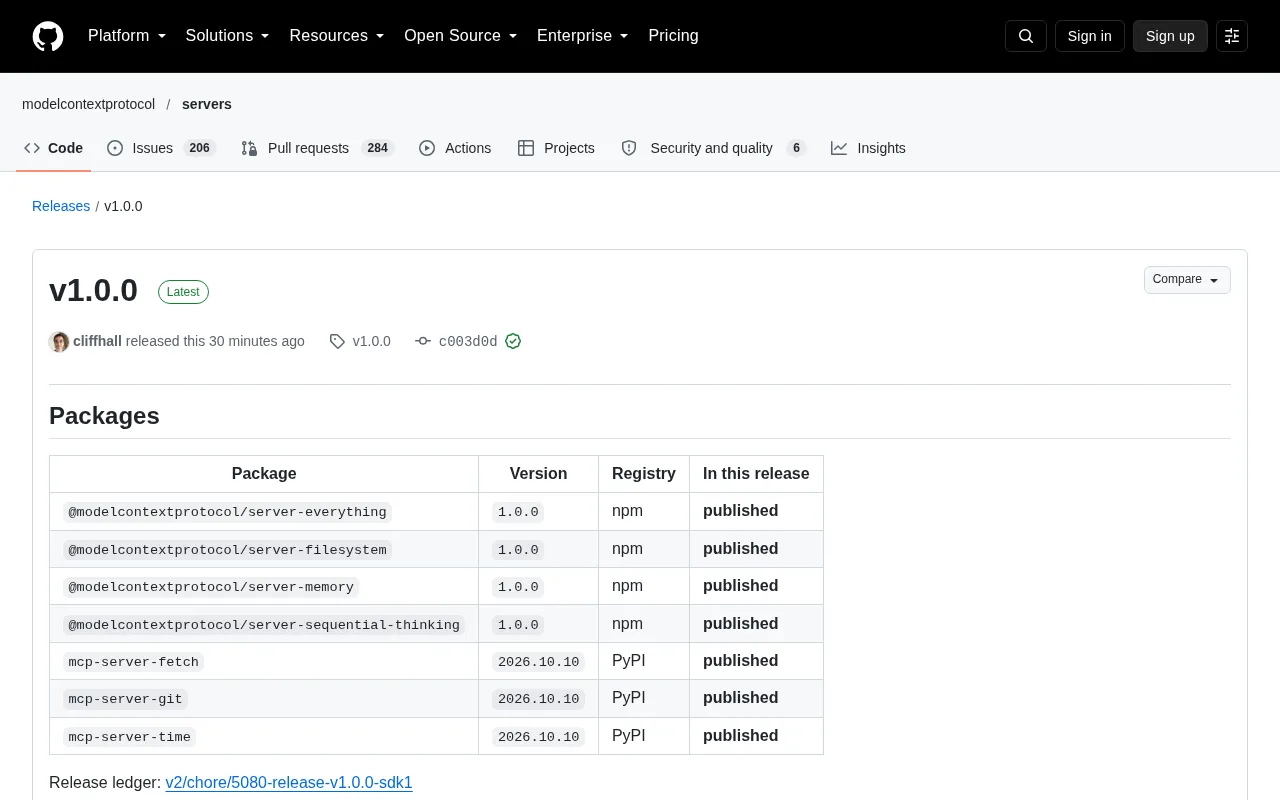
Task: Select the @modelcontextprotocol/server-memory package name
Action: tap(211, 587)
